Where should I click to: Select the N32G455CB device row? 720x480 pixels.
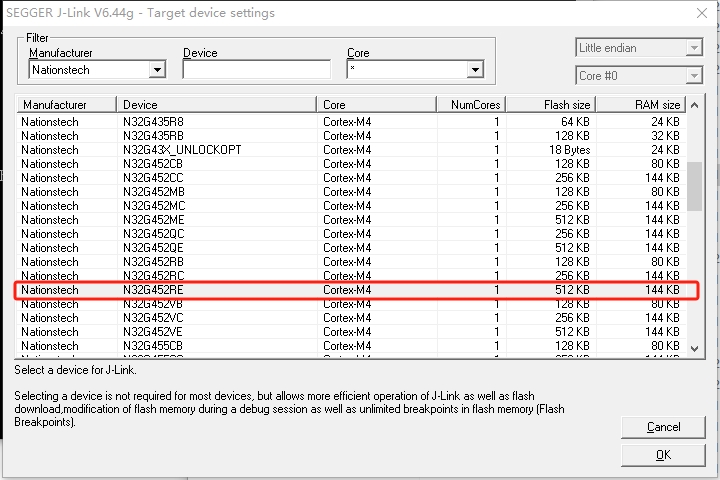(352, 346)
